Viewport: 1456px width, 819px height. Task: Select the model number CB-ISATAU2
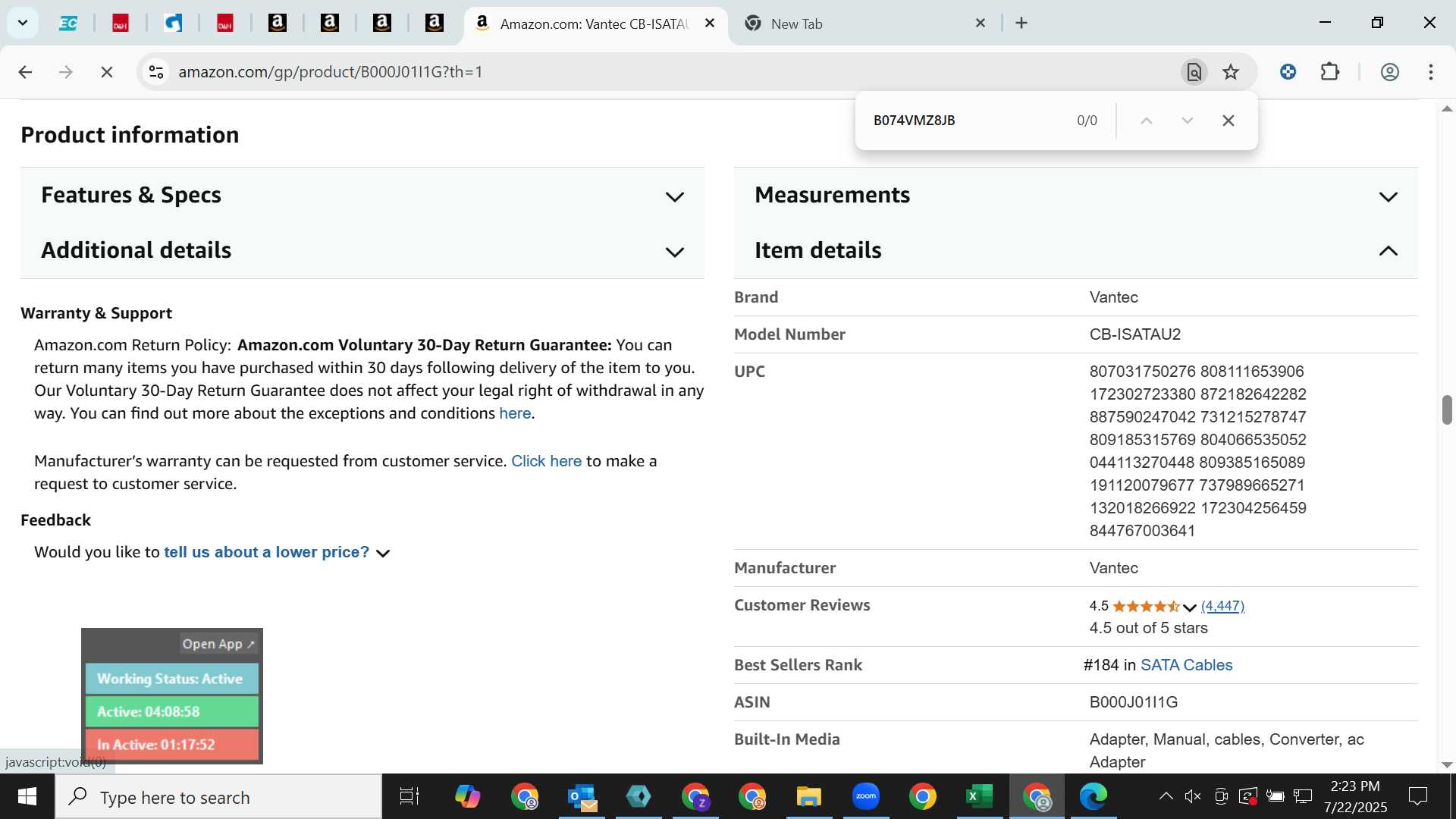pos(1135,335)
